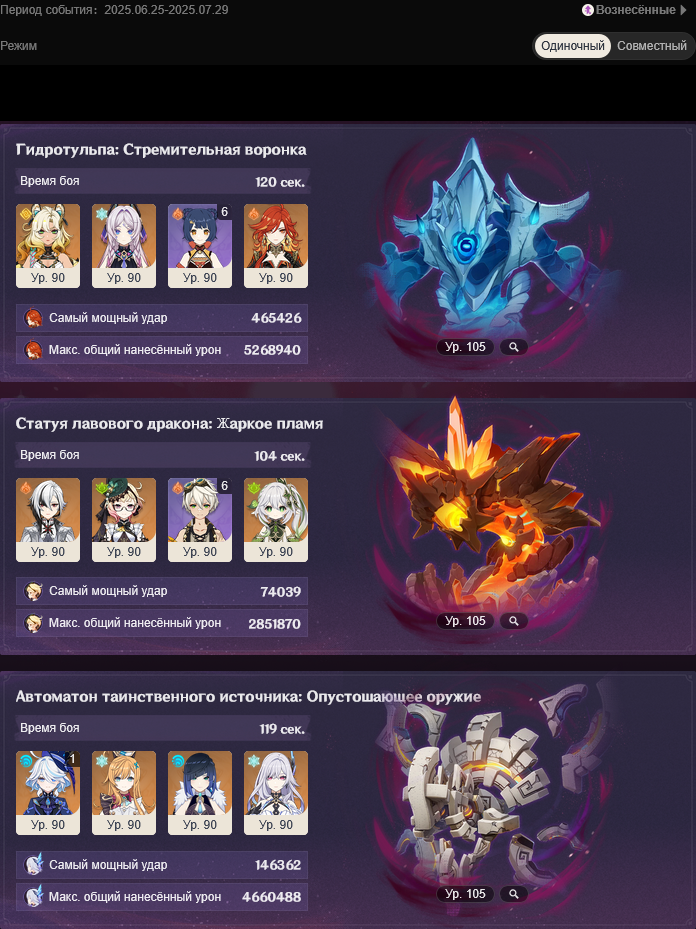Click magnifier icon under Hydro Tulpa boss

point(514,347)
